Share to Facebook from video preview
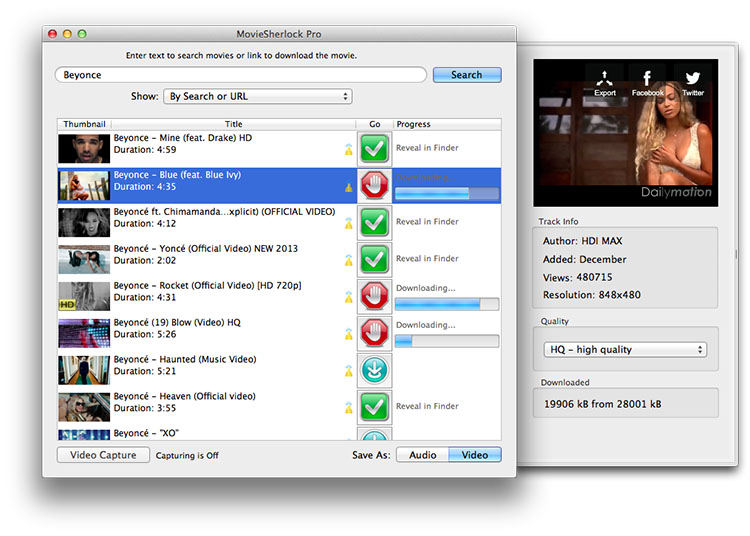The width and height of the screenshot is (750, 536). point(647,83)
